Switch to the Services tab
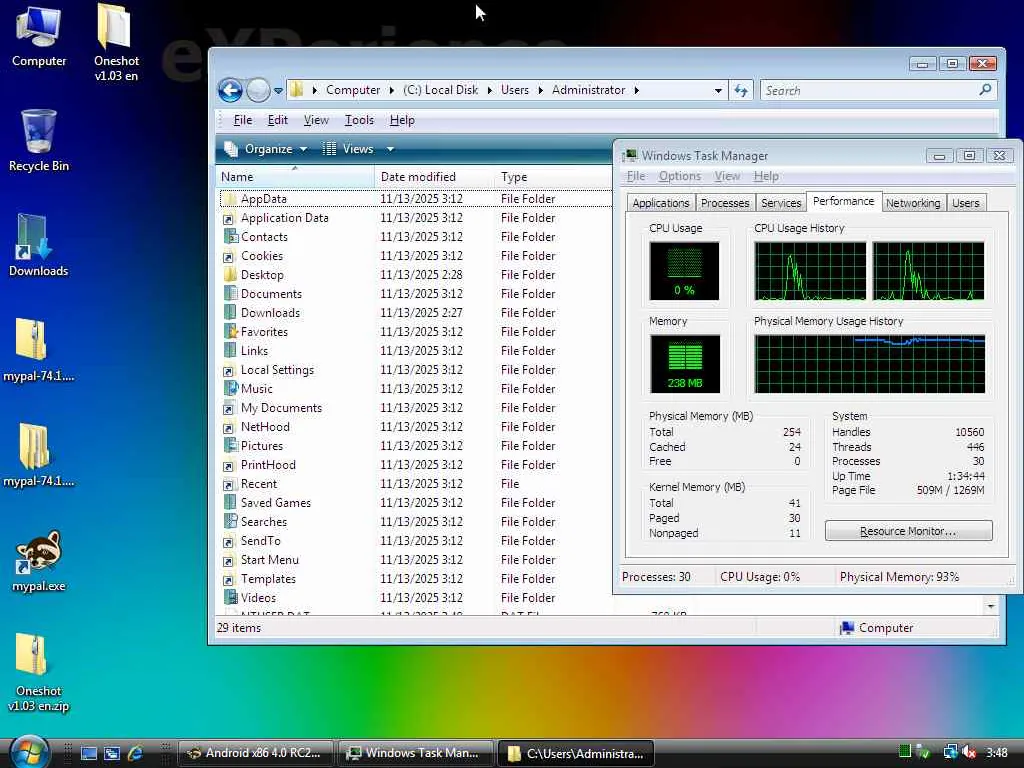1024x768 pixels. pos(781,203)
